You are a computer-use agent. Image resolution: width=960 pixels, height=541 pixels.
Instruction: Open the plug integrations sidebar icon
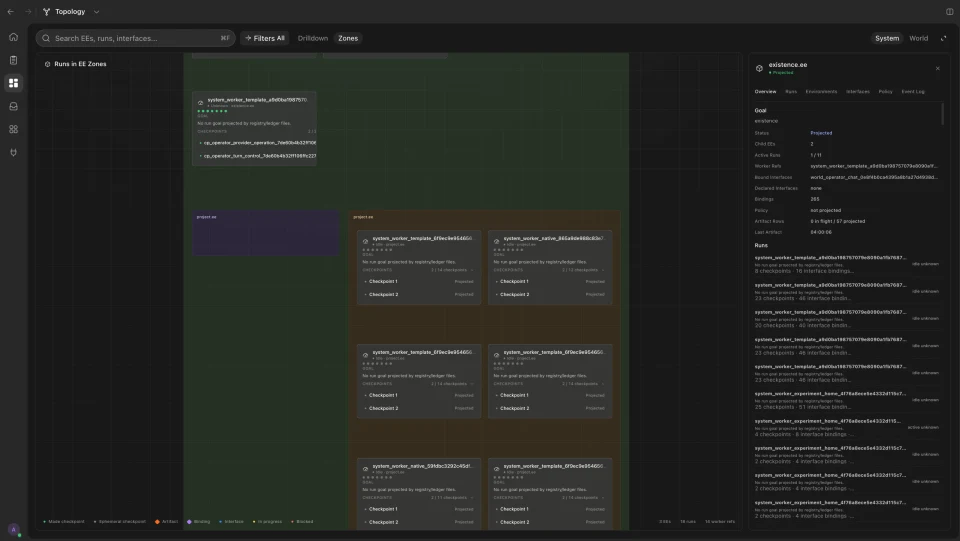point(13,153)
